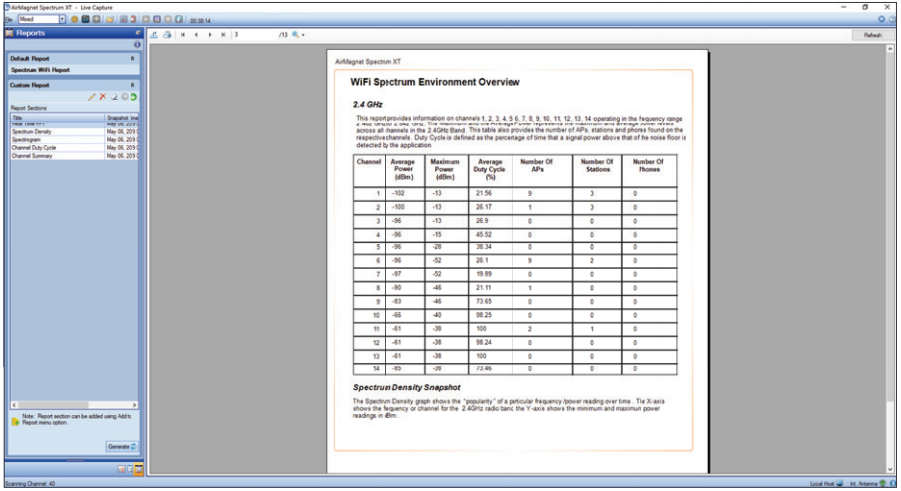The width and height of the screenshot is (901, 491).
Task: Click the yellow add-to-report note icon
Action: [16, 421]
